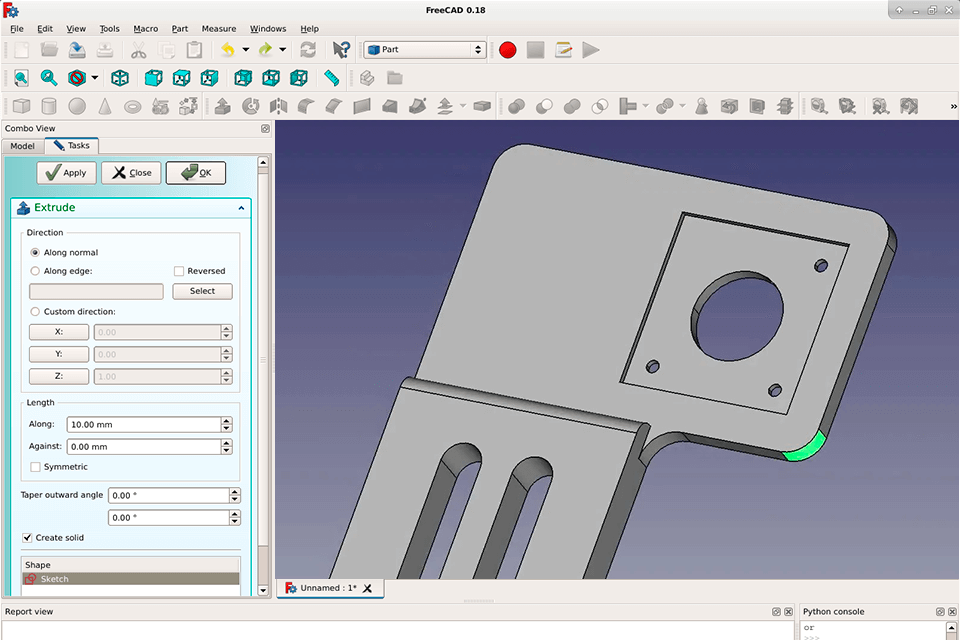The image size is (960, 640).
Task: Enable the Symmetric checkbox
Action: coord(36,467)
